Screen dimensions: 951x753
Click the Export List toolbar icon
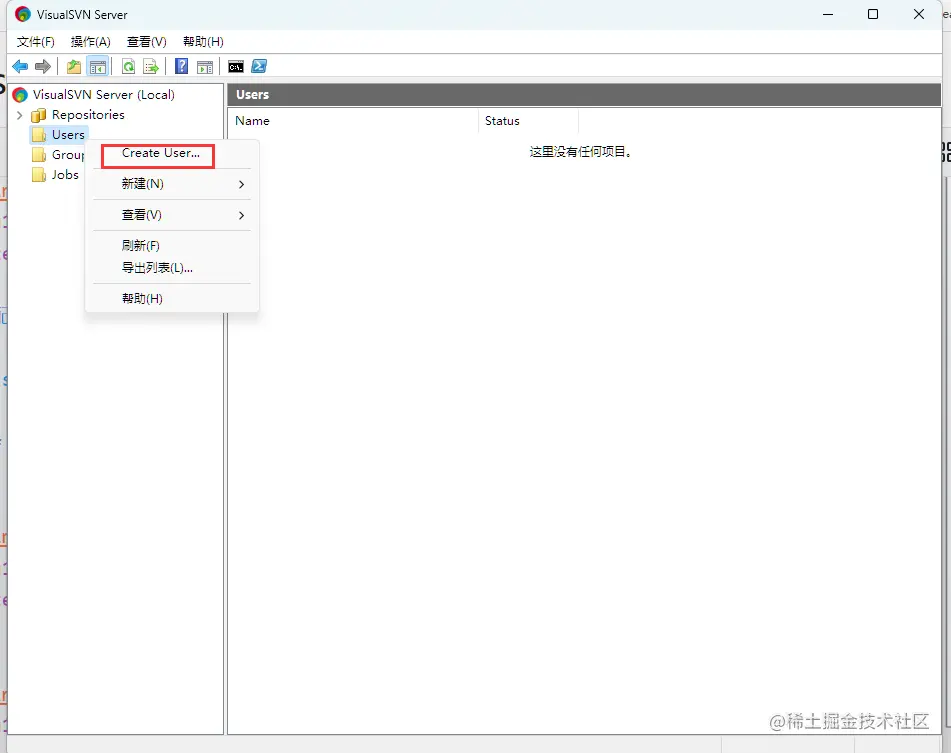pos(150,67)
